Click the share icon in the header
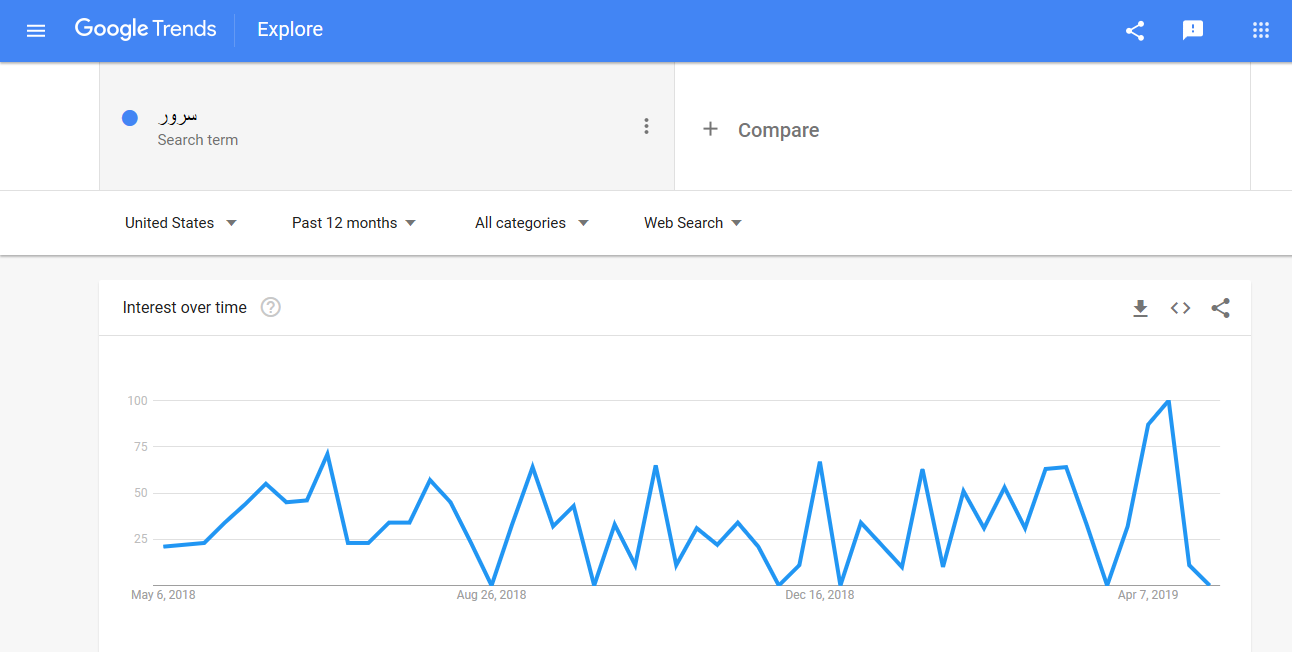 click(1135, 31)
